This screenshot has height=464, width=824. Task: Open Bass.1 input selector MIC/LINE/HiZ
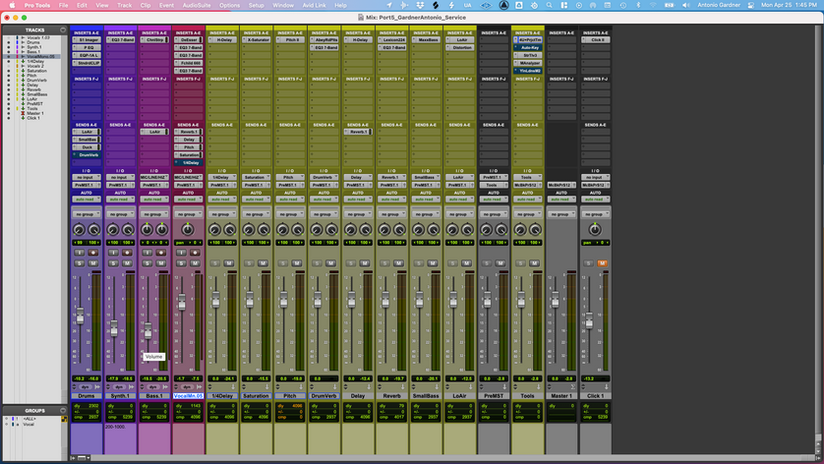[x=154, y=178]
